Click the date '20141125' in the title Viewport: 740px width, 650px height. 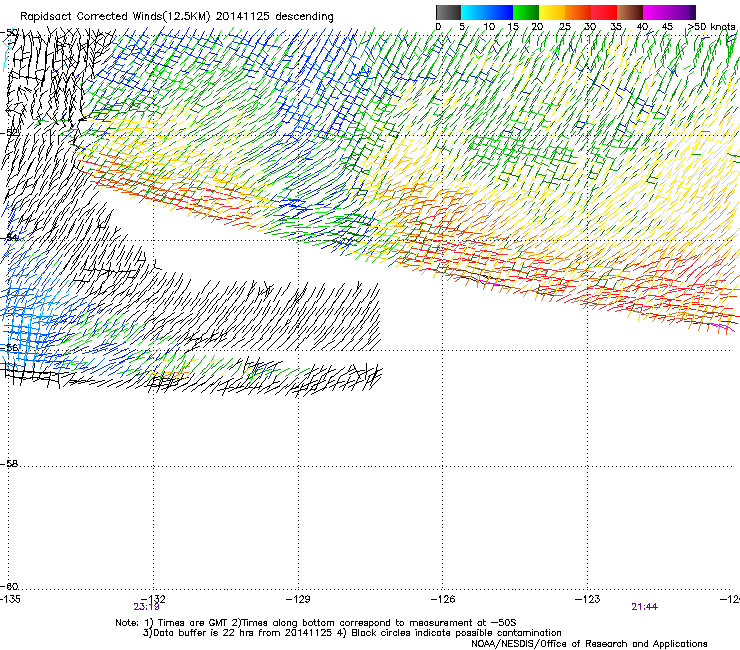243,17
